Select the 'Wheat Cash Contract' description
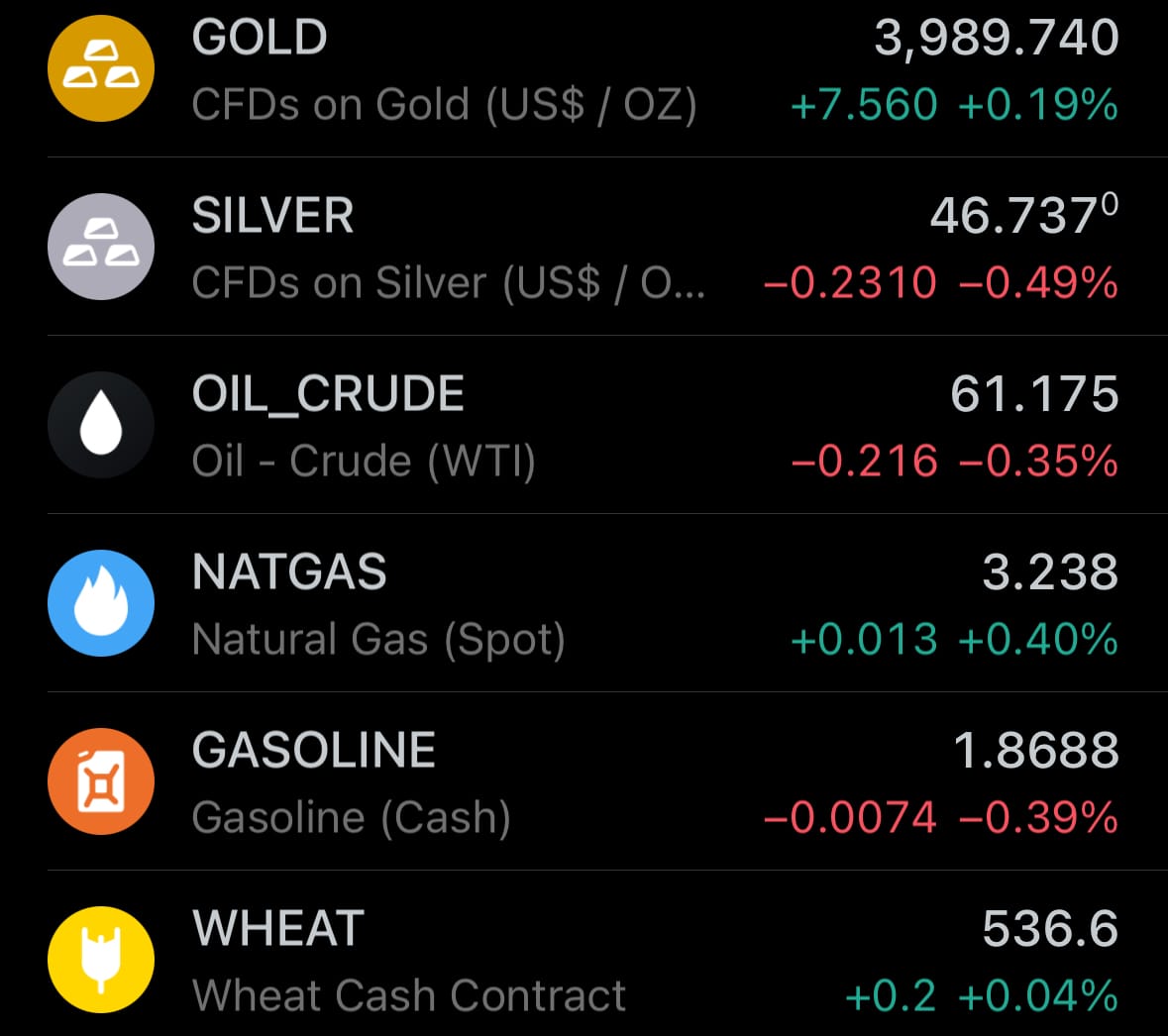Viewport: 1168px width, 1036px height. coord(408,996)
